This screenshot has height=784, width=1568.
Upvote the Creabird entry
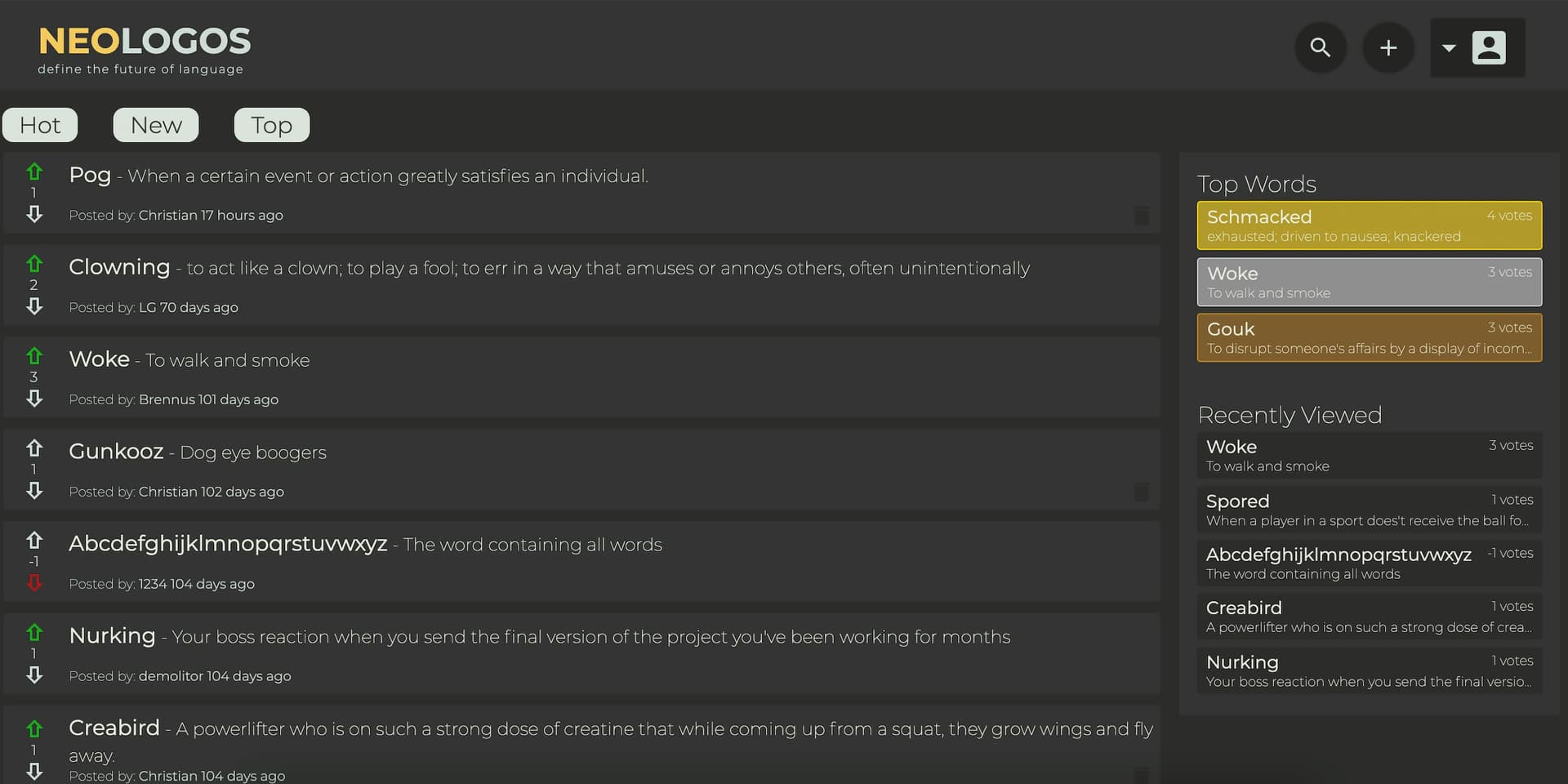click(34, 728)
